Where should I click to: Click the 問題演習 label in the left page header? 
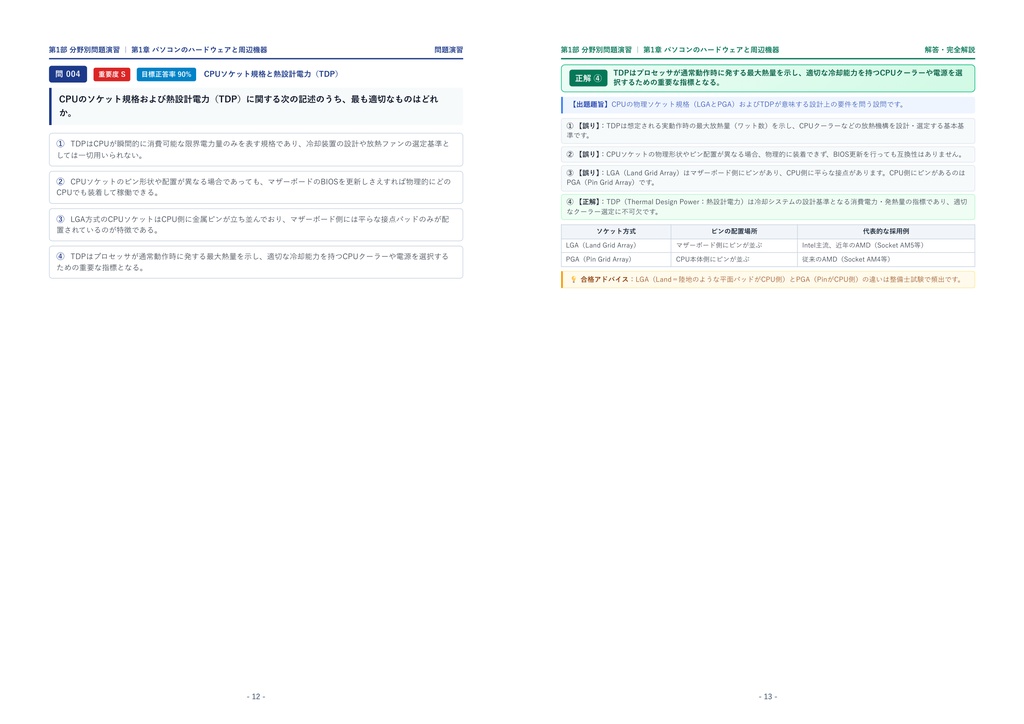(x=449, y=50)
